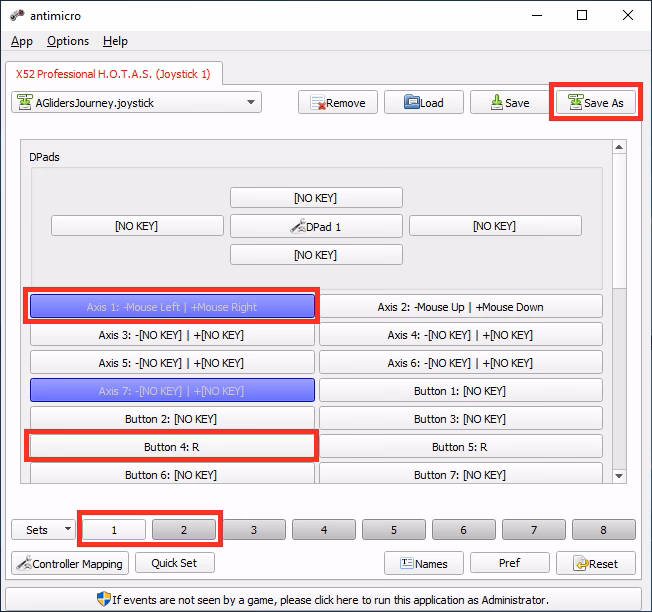Switch to set 3
This screenshot has height=612, width=652.
pyautogui.click(x=254, y=529)
